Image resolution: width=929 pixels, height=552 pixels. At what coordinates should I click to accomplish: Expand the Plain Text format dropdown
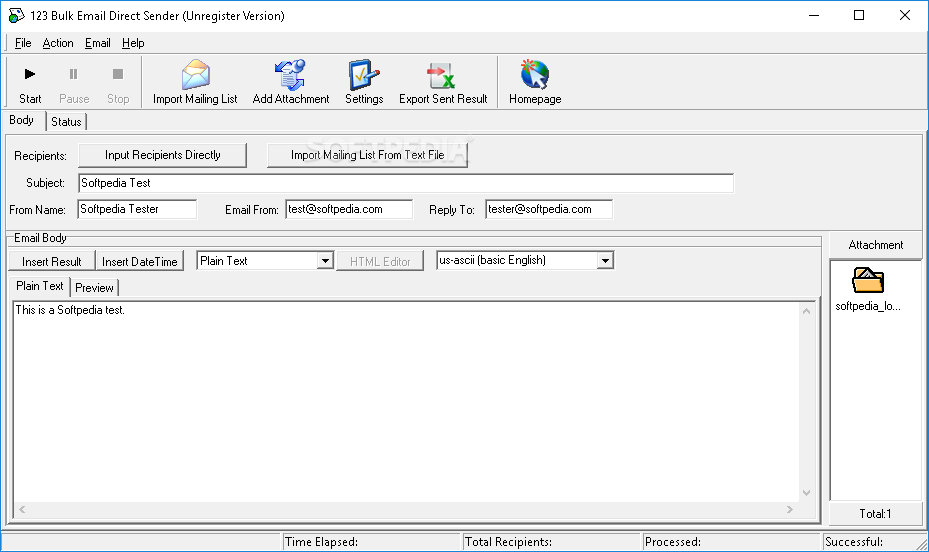click(325, 261)
